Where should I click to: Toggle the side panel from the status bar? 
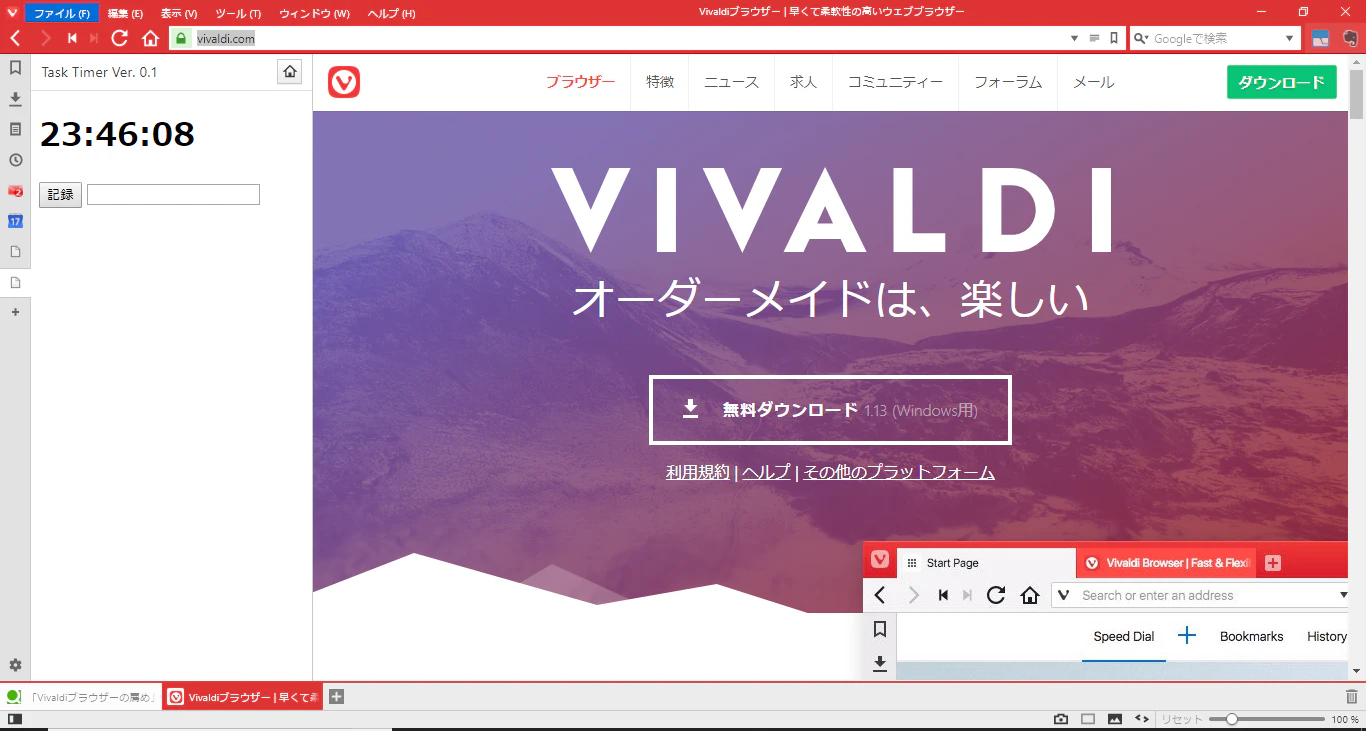pyautogui.click(x=15, y=720)
